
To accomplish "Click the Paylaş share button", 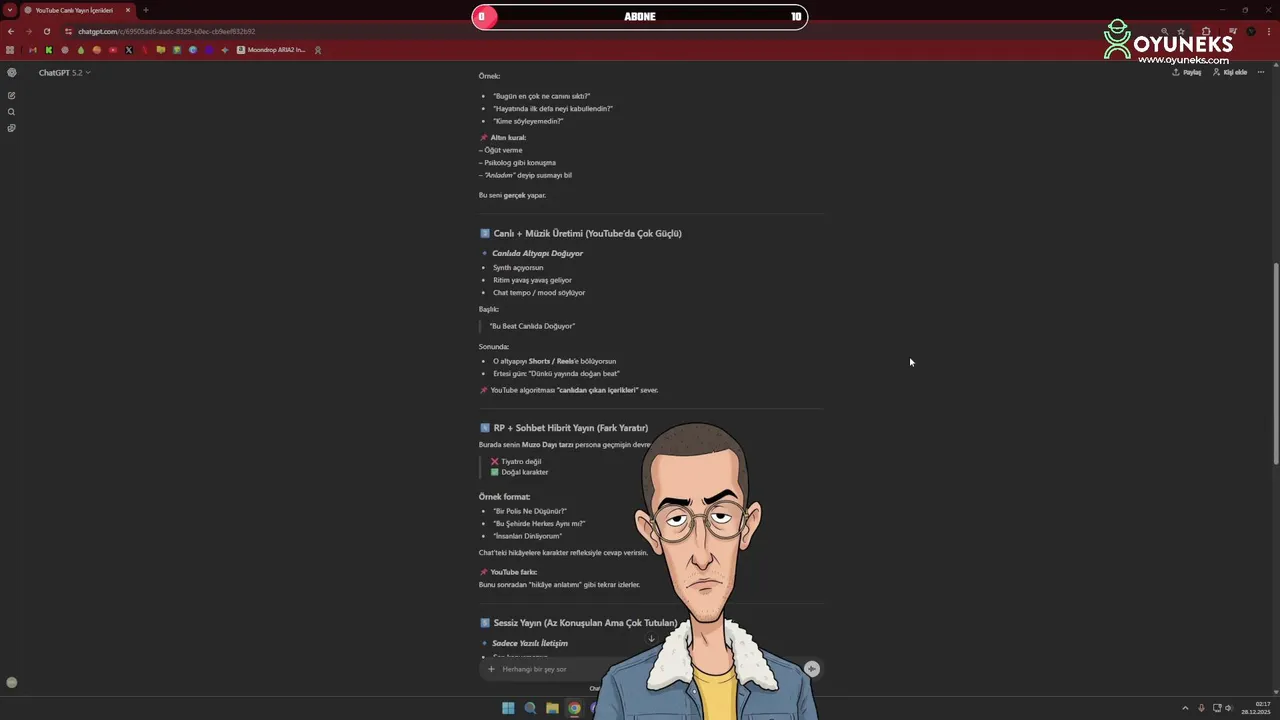I will tap(1187, 72).
